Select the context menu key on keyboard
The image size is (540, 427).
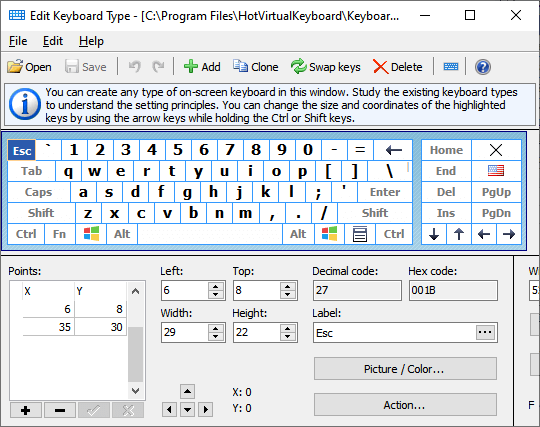[x=360, y=234]
